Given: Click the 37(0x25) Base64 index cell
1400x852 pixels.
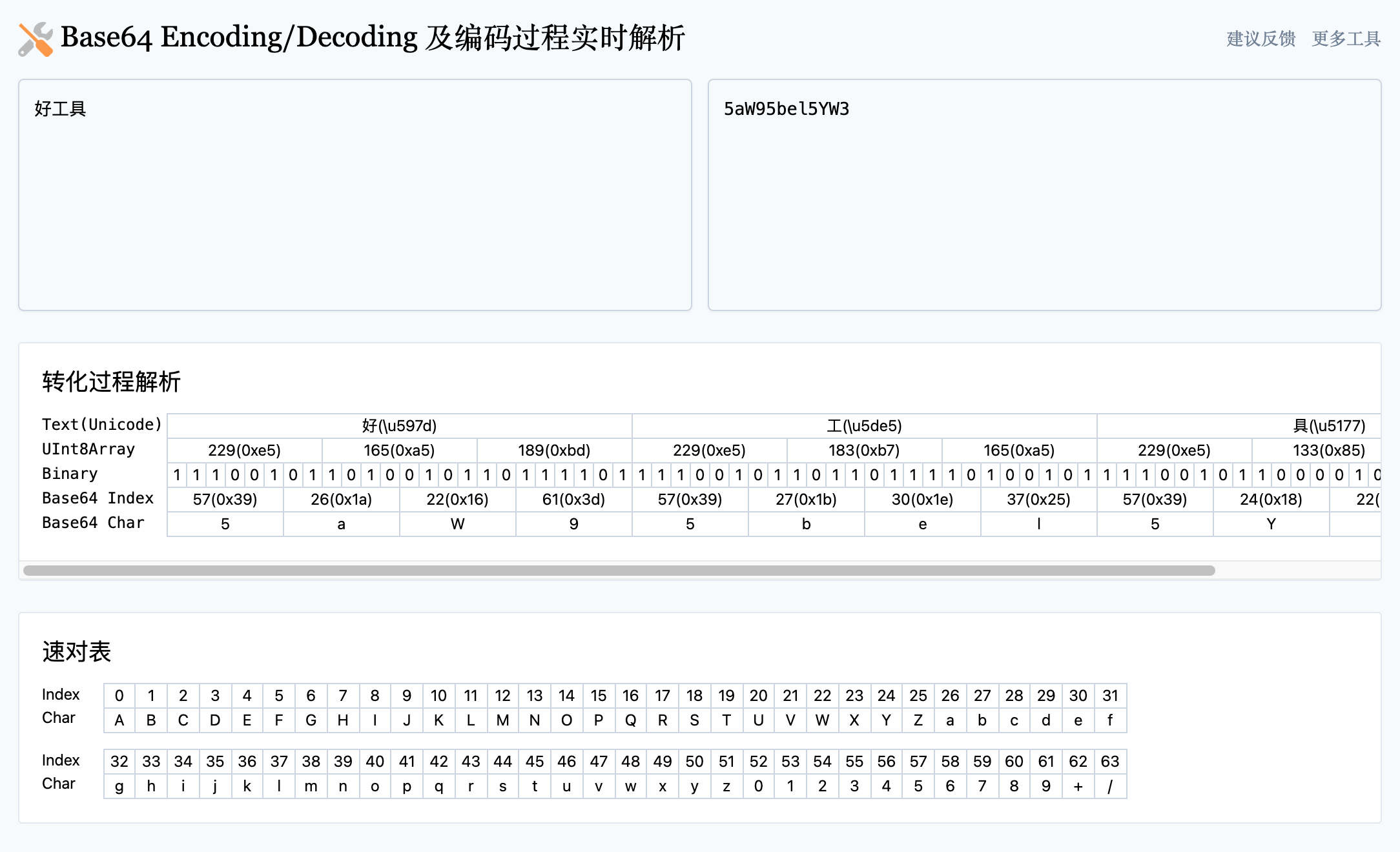Looking at the screenshot, I should tap(1039, 500).
